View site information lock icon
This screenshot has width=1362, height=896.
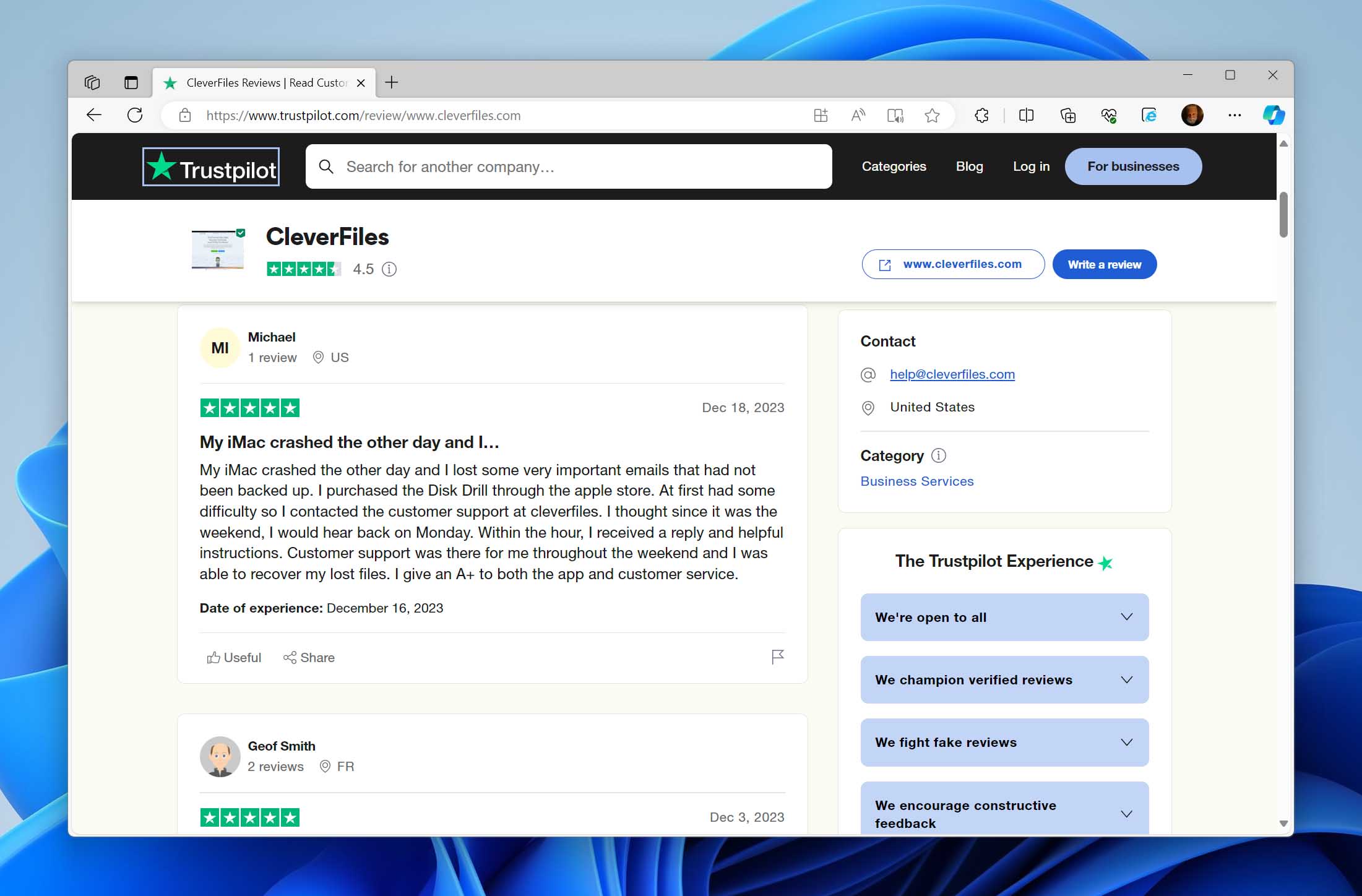(x=184, y=115)
